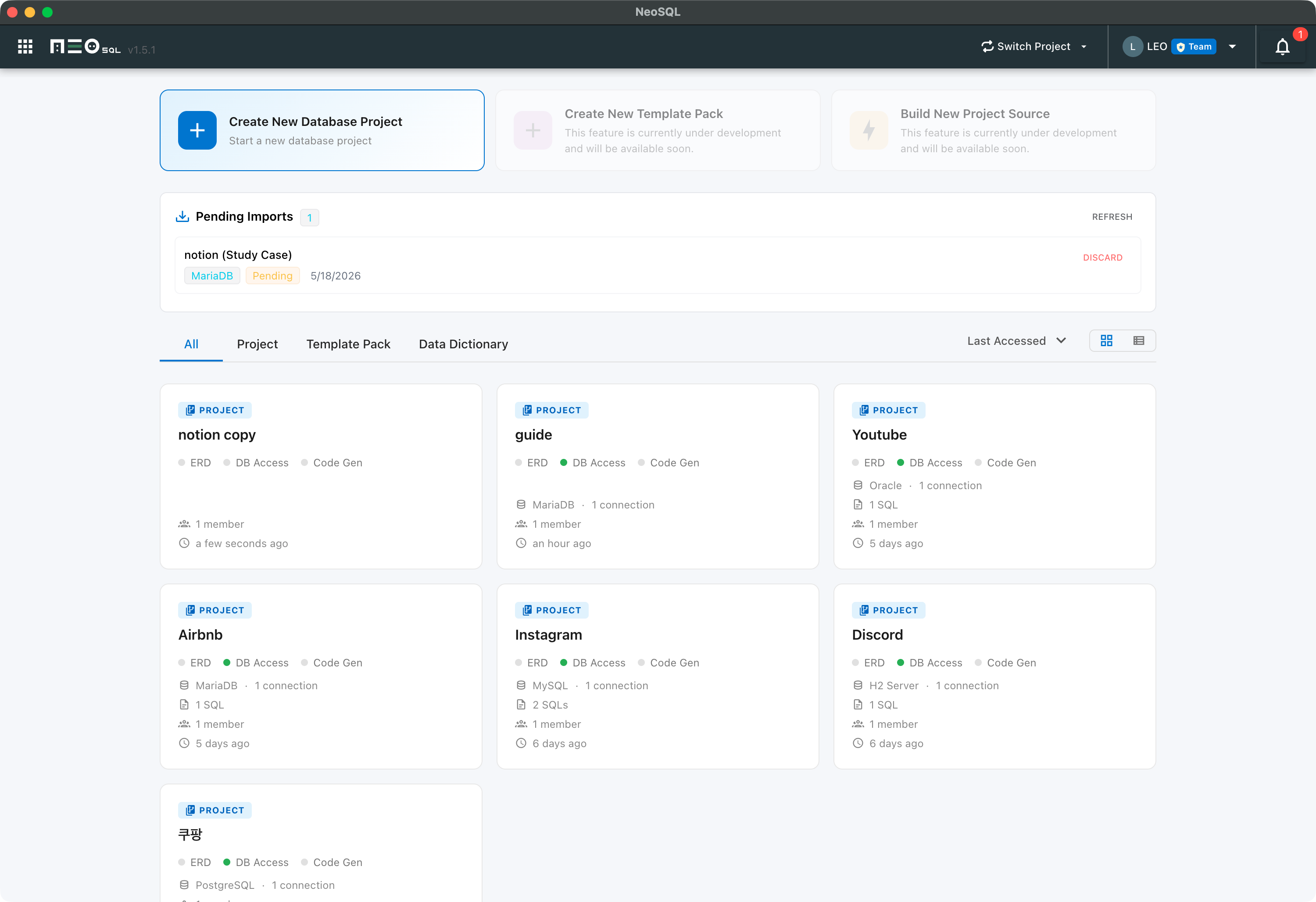Click the database icon next to H2 Server
The height and width of the screenshot is (902, 1316).
click(x=858, y=685)
